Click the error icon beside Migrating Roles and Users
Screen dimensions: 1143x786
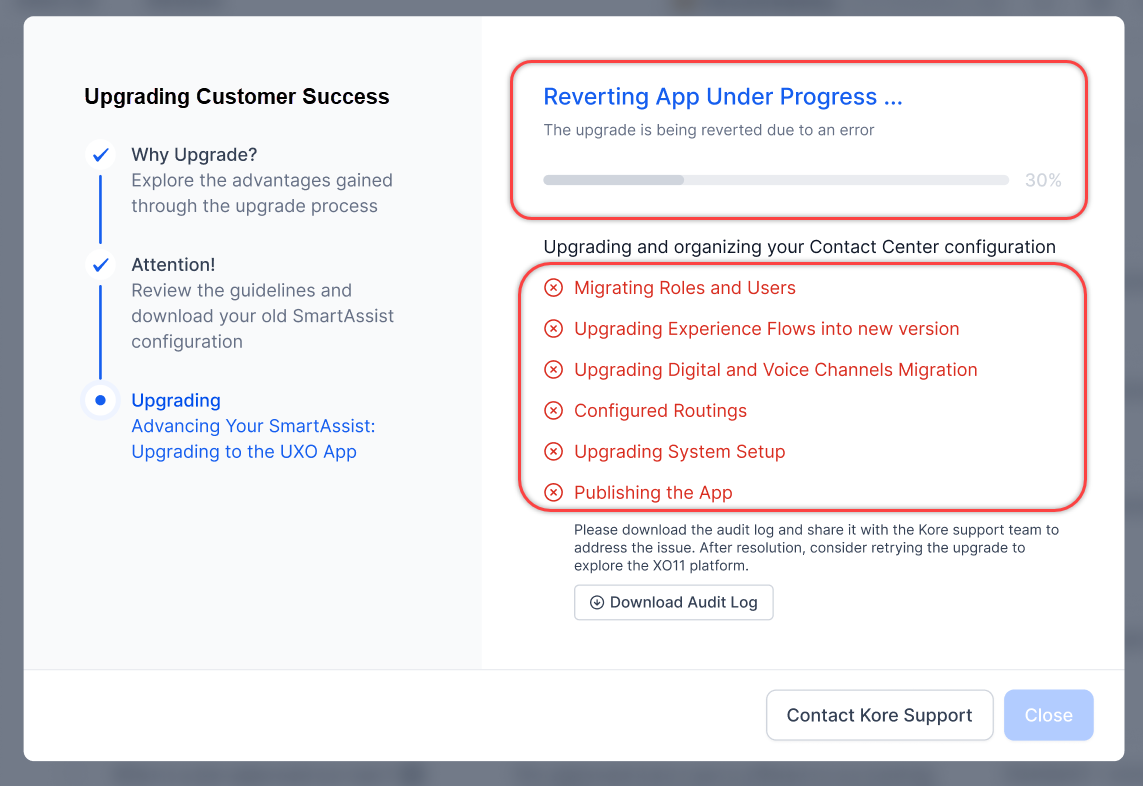553,288
